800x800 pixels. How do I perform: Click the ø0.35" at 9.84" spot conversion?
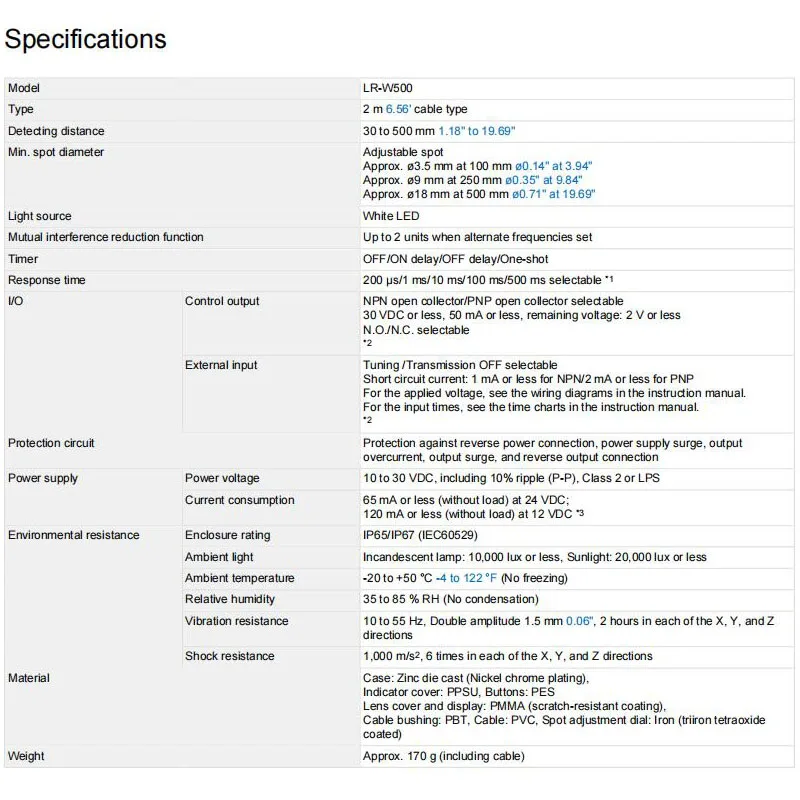[x=543, y=180]
